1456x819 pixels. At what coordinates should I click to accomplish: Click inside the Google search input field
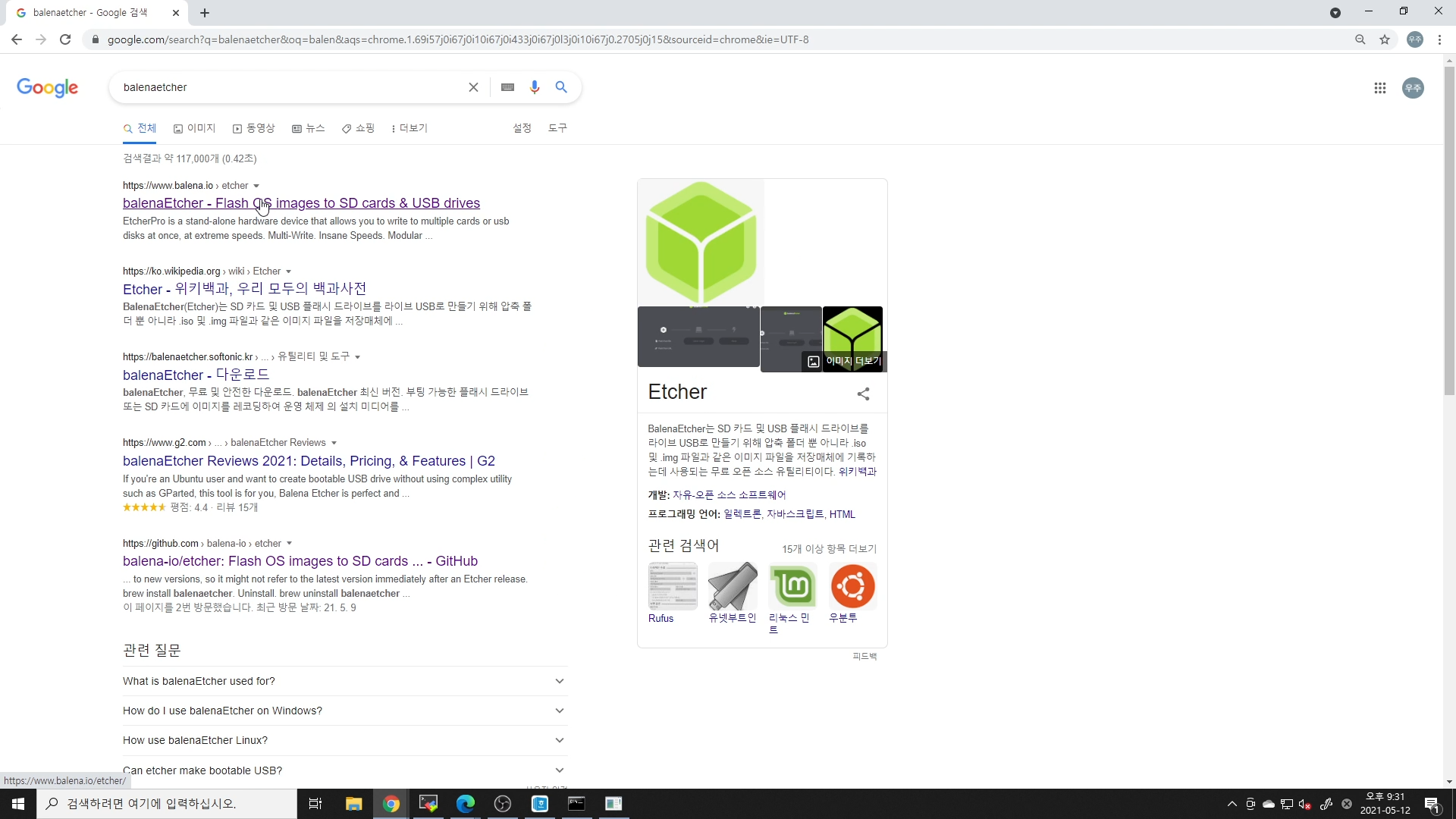pyautogui.click(x=288, y=87)
